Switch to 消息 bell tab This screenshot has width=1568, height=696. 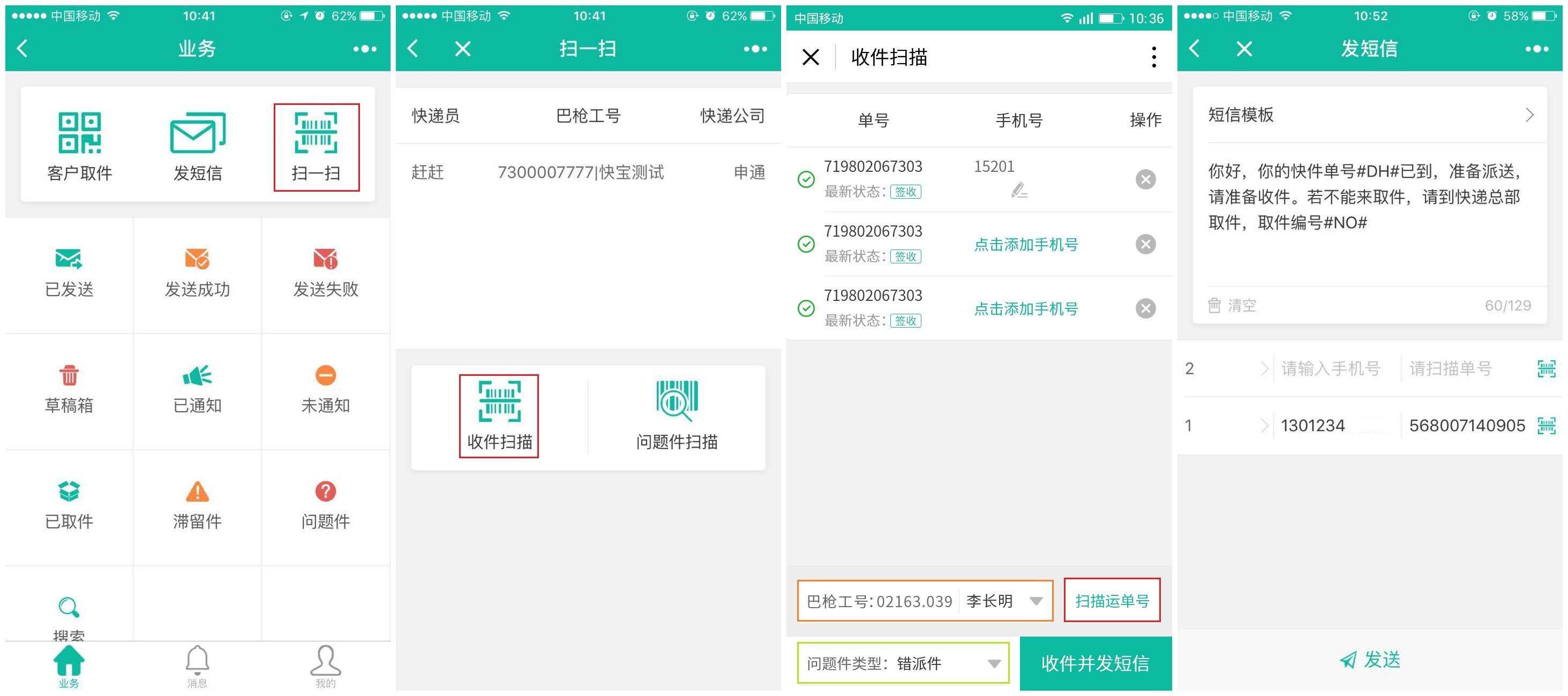pos(197,667)
